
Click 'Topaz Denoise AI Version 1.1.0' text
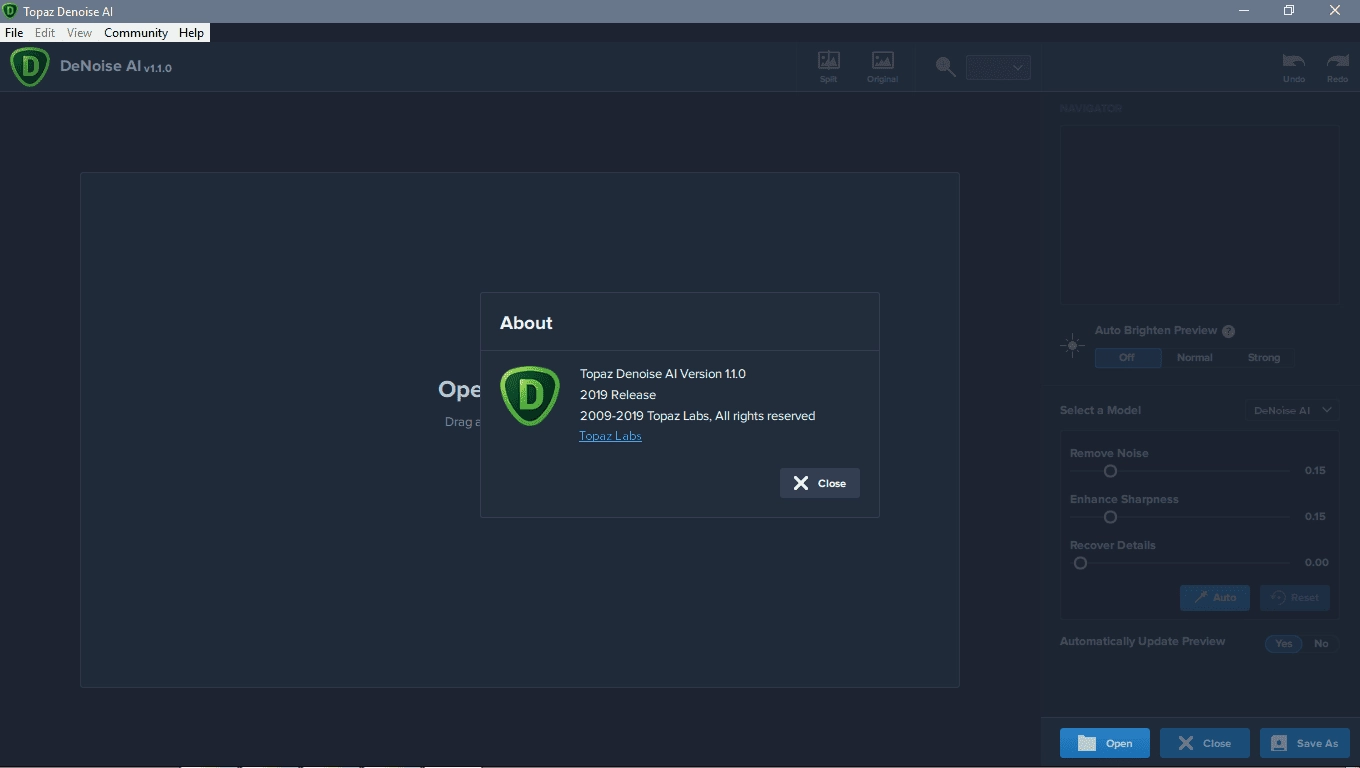(x=663, y=374)
